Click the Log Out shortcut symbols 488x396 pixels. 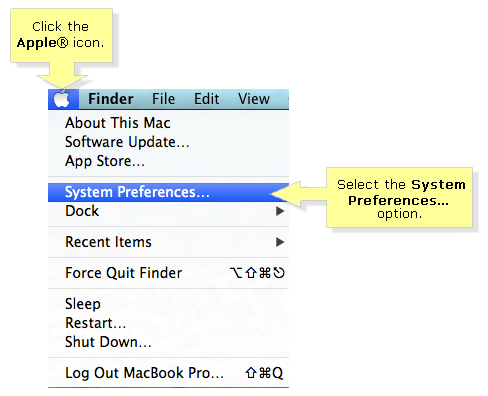point(264,373)
